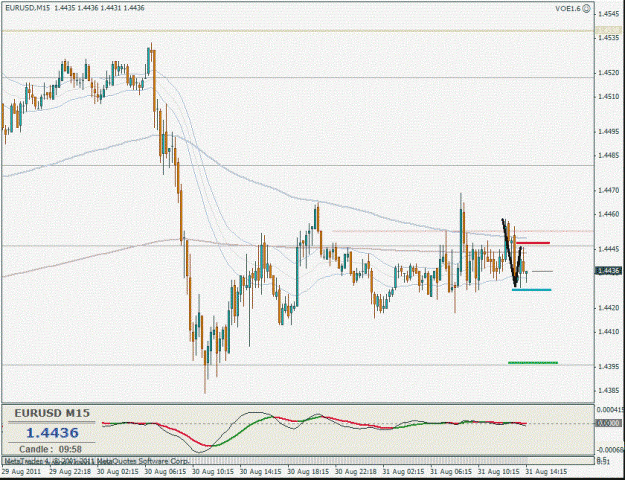
Task: Select the thin pink dotted horizontal line near 1.4453
Action: click(462, 231)
